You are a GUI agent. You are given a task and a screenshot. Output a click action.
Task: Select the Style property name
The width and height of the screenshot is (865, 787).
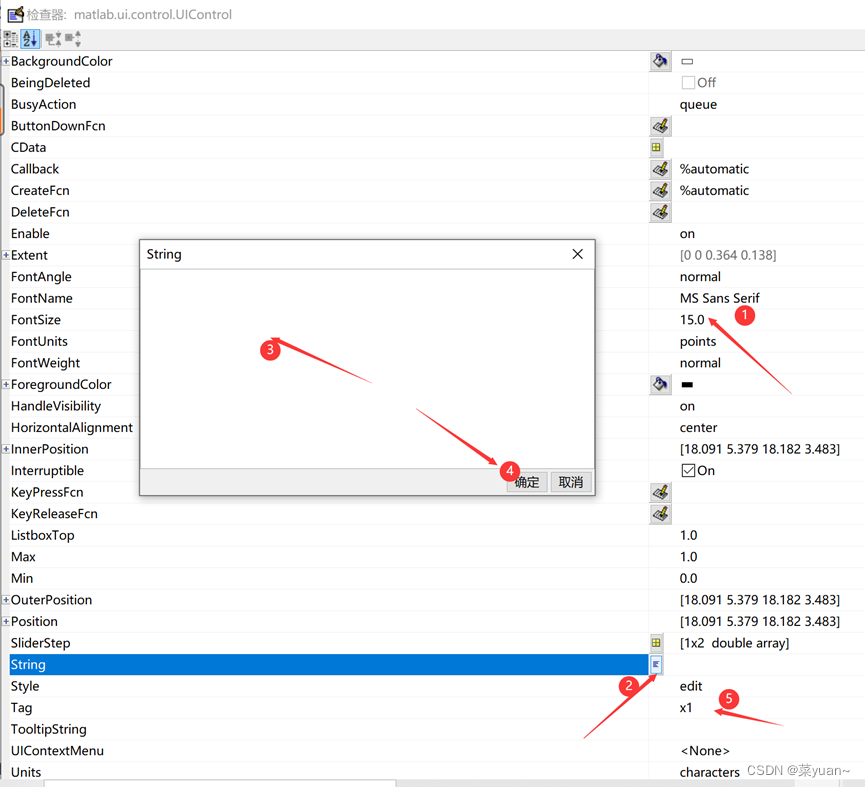click(25, 686)
